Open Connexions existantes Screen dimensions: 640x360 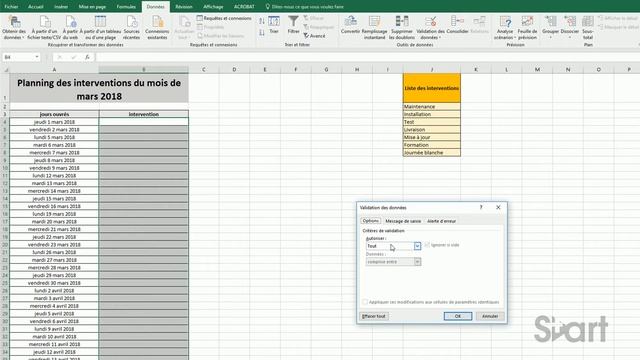click(x=157, y=27)
